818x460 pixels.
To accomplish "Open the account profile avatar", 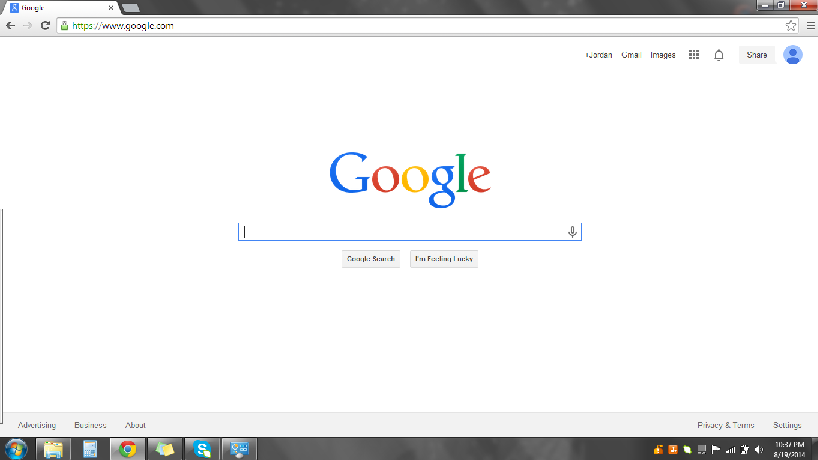I will [793, 55].
